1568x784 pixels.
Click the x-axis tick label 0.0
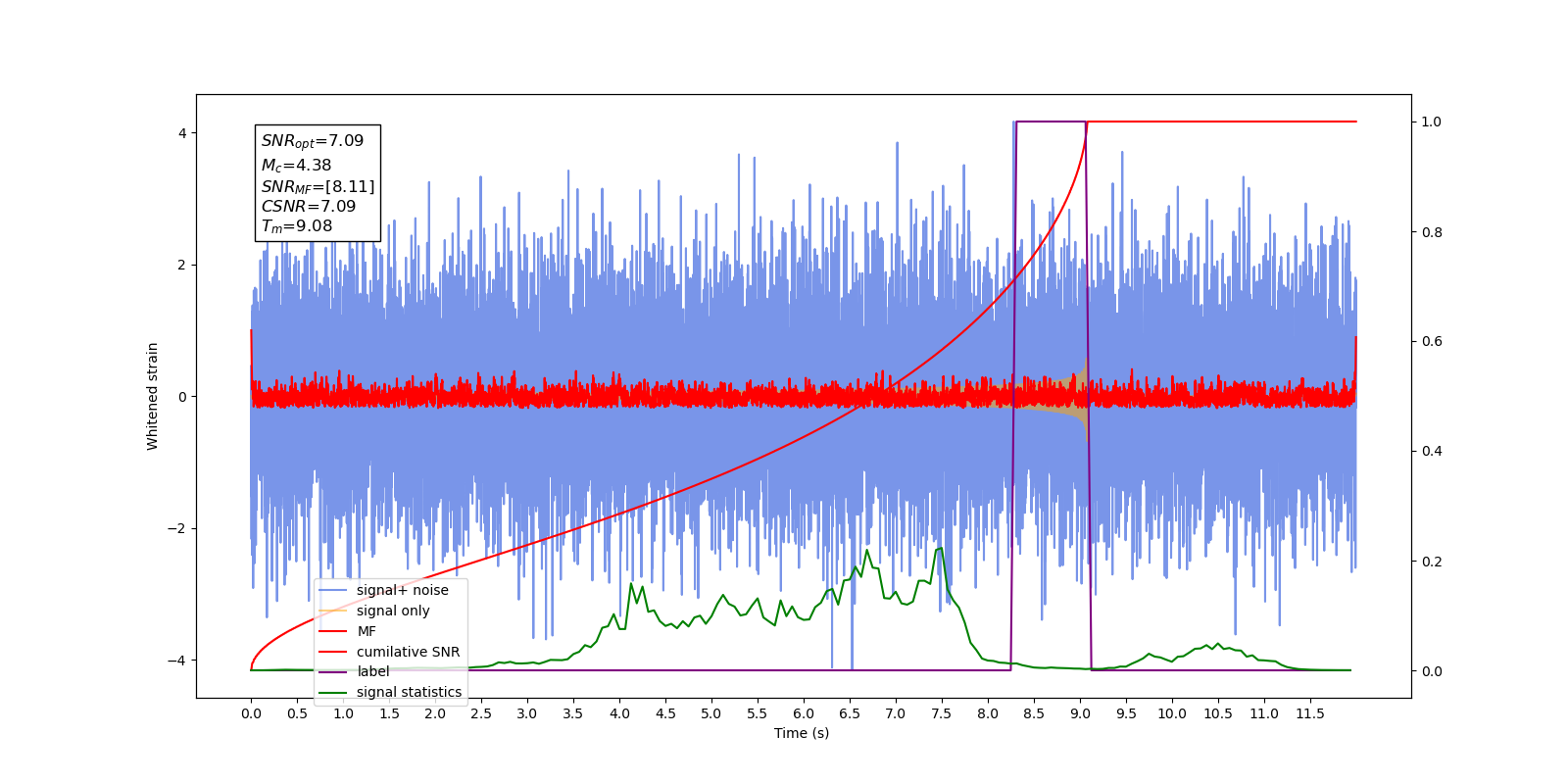(251, 713)
